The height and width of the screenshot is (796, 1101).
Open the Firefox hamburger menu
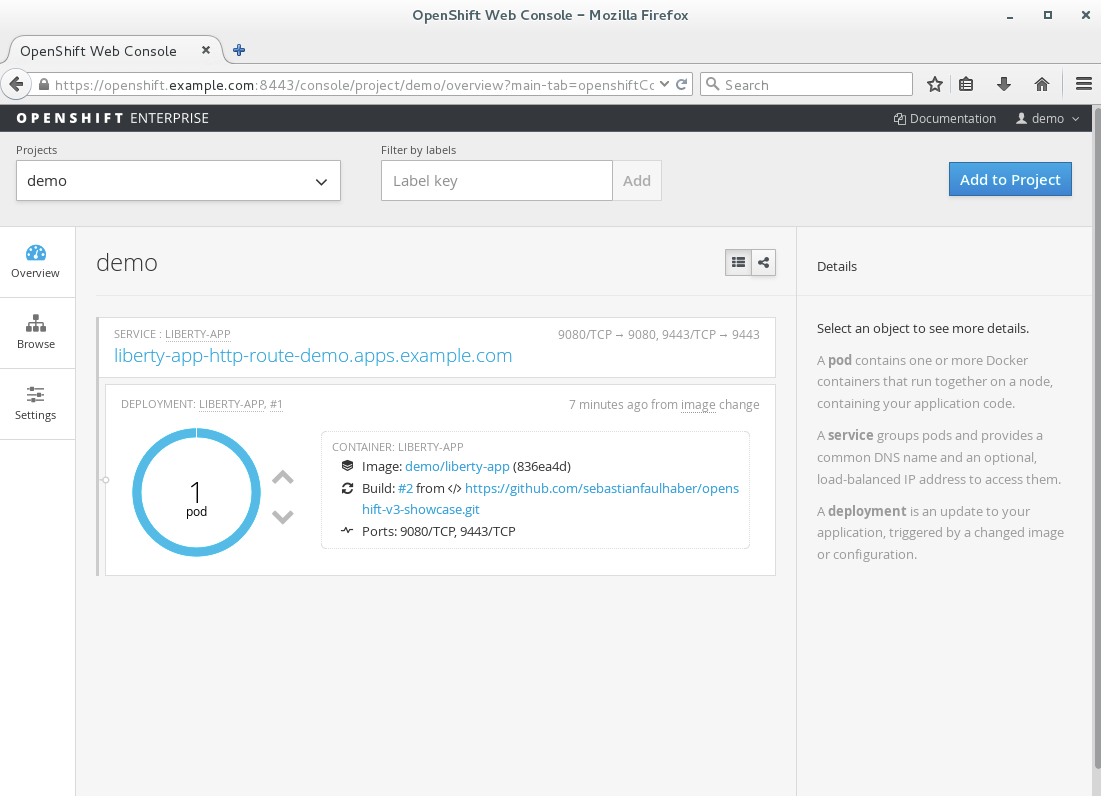point(1083,84)
